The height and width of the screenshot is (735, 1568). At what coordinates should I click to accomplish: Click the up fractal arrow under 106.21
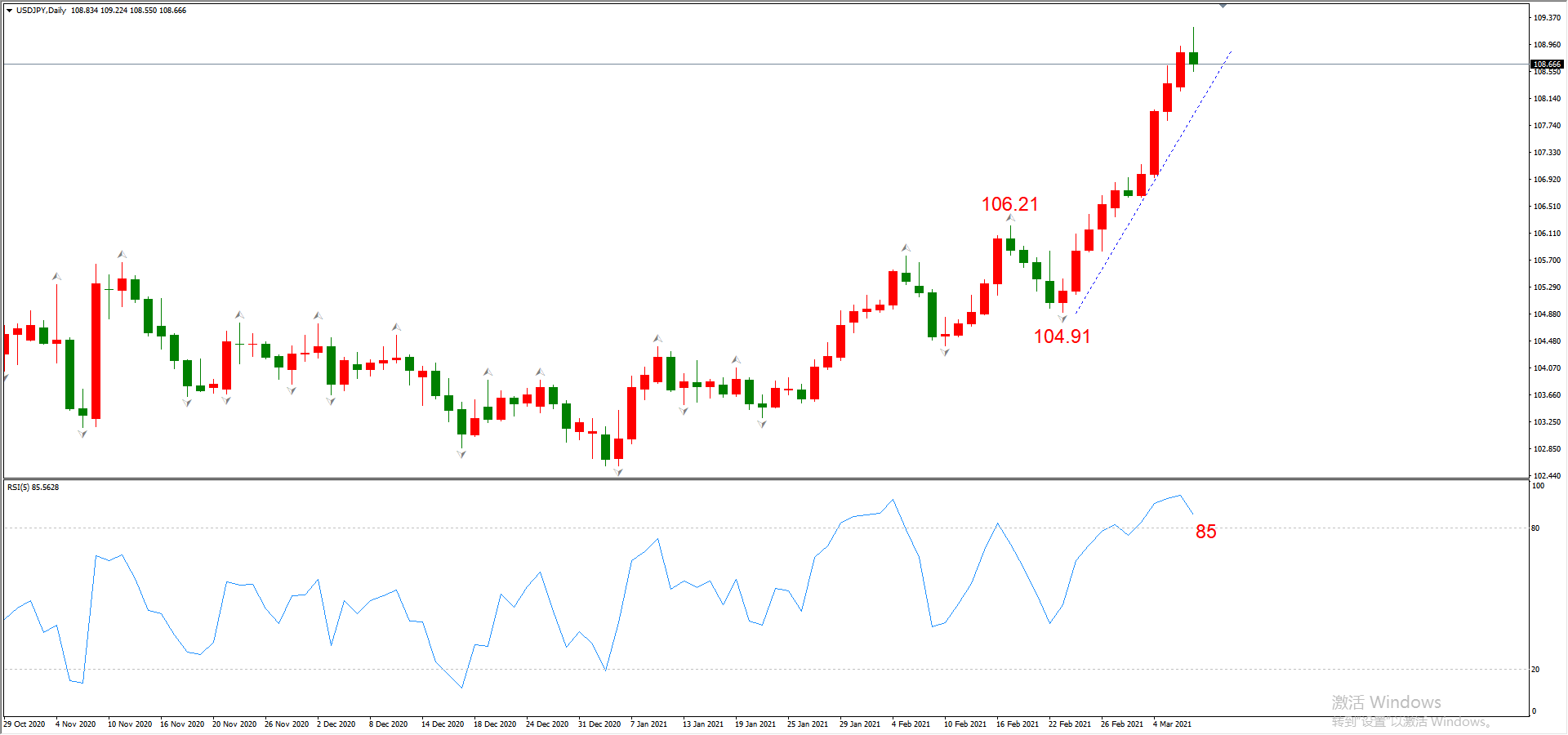tap(1011, 219)
